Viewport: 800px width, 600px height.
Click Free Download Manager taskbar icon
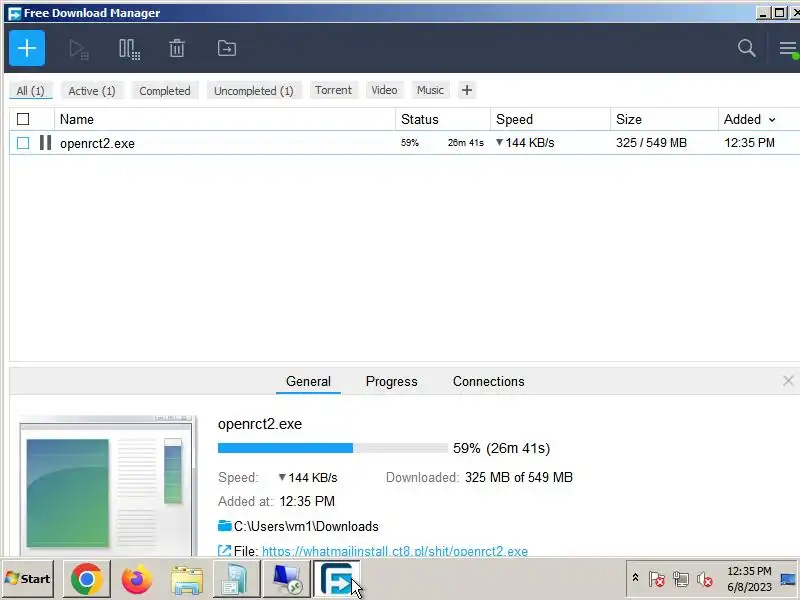337,579
